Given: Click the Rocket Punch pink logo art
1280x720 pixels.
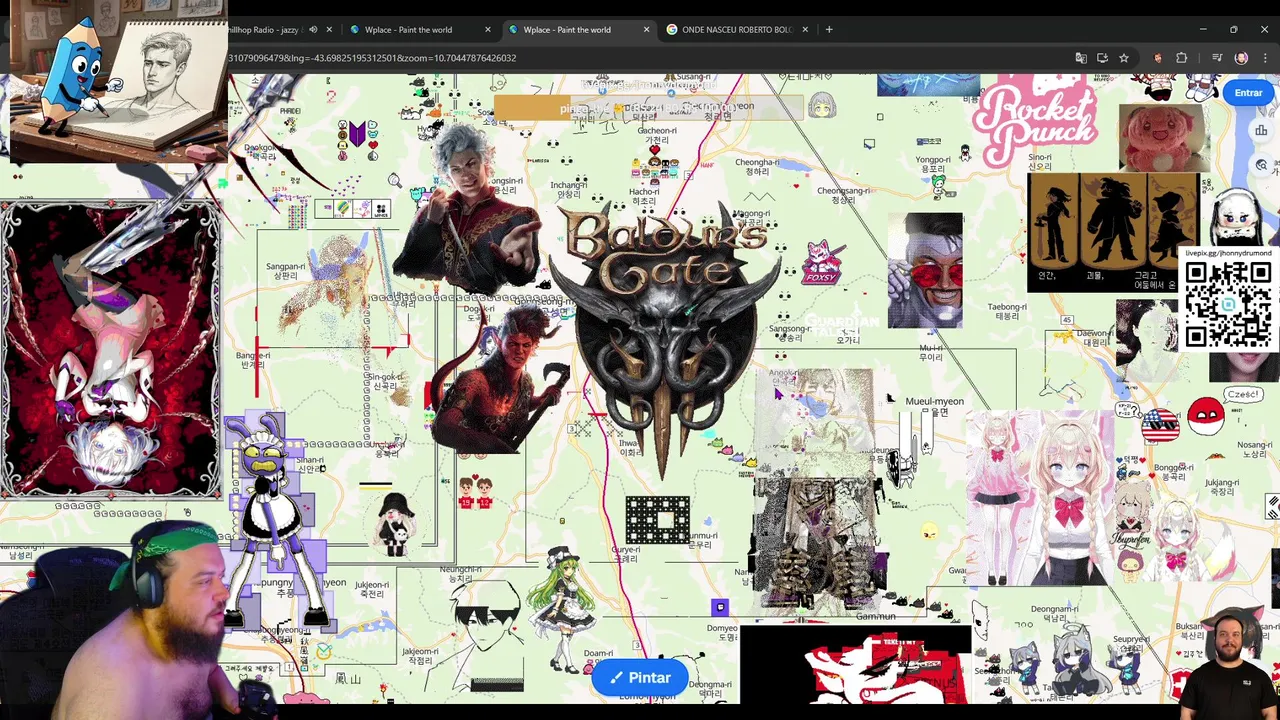Looking at the screenshot, I should tap(1035, 117).
